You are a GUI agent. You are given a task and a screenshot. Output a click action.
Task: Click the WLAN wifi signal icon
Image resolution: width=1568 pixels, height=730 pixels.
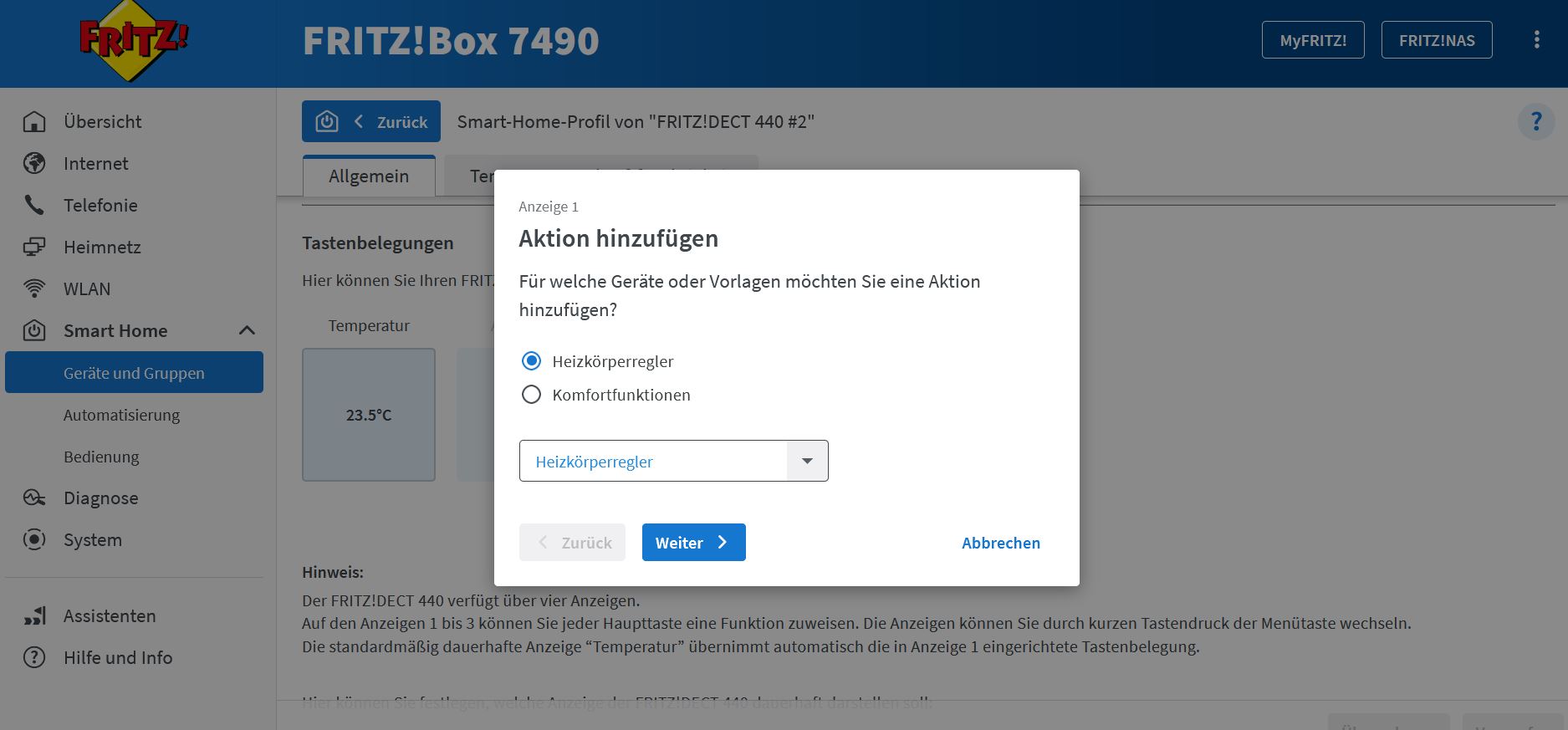coord(34,289)
